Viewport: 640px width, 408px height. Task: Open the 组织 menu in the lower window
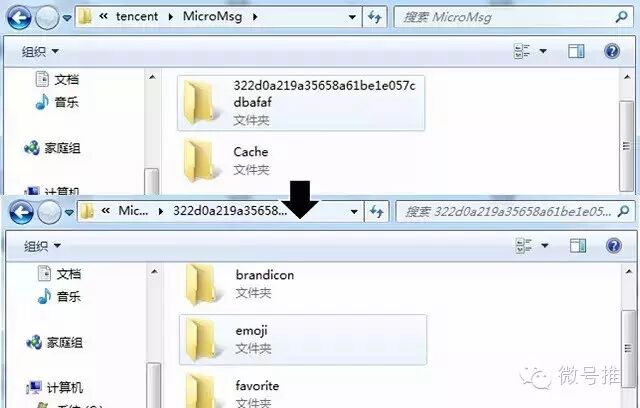pos(42,246)
